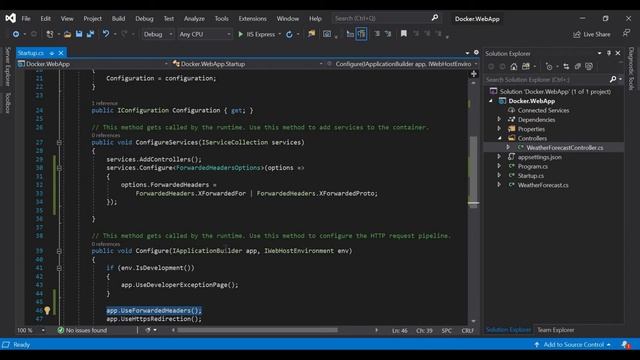Click the camera snapshot toolbar icon
The image size is (640, 360).
click(327, 34)
